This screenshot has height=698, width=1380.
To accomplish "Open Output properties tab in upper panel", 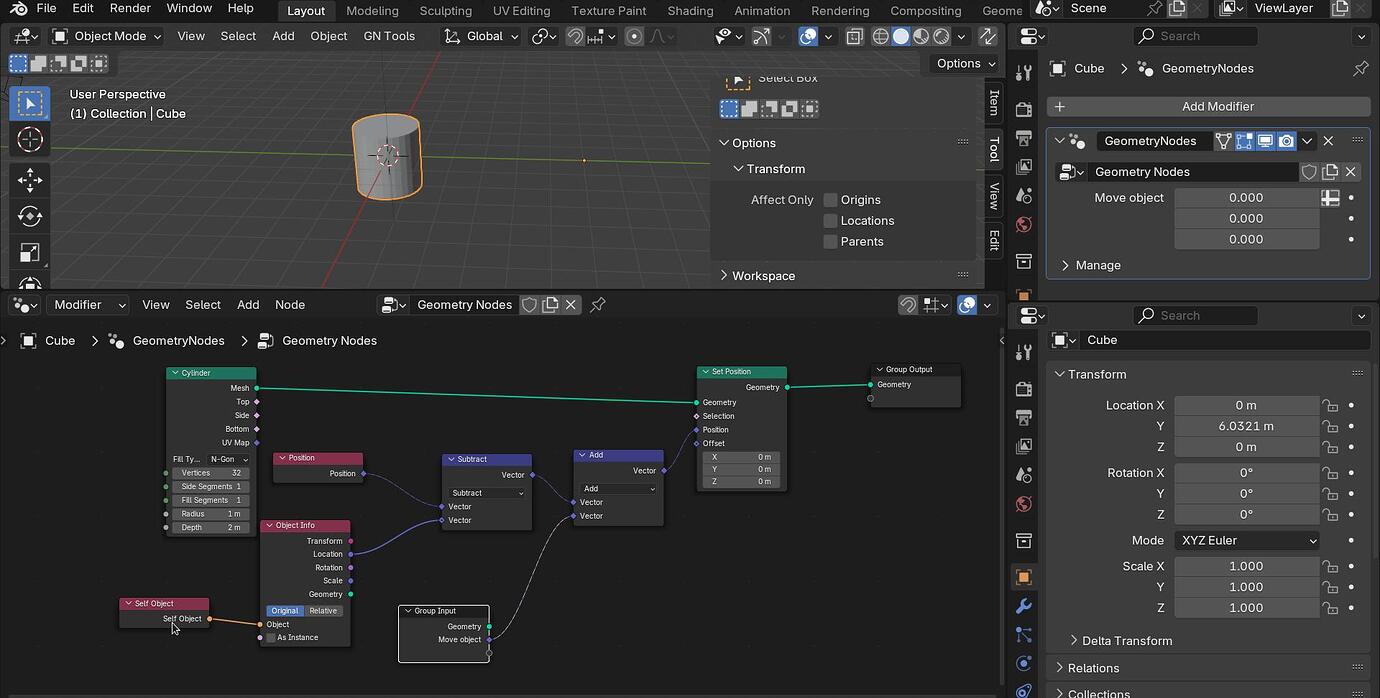I will click(1023, 138).
